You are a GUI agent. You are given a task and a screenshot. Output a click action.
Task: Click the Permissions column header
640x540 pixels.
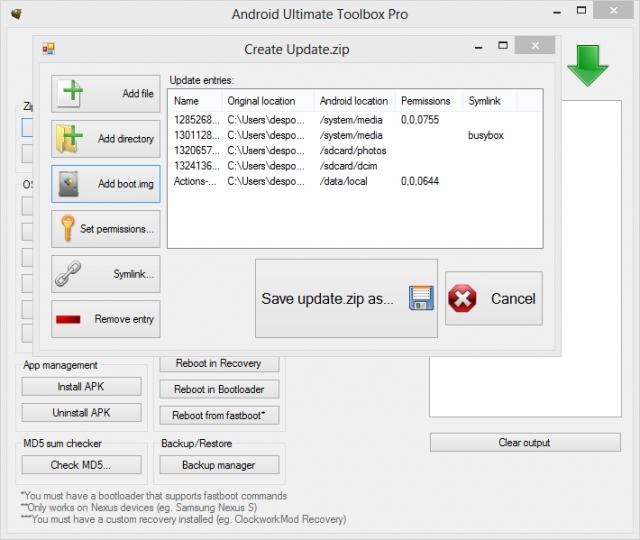(429, 101)
